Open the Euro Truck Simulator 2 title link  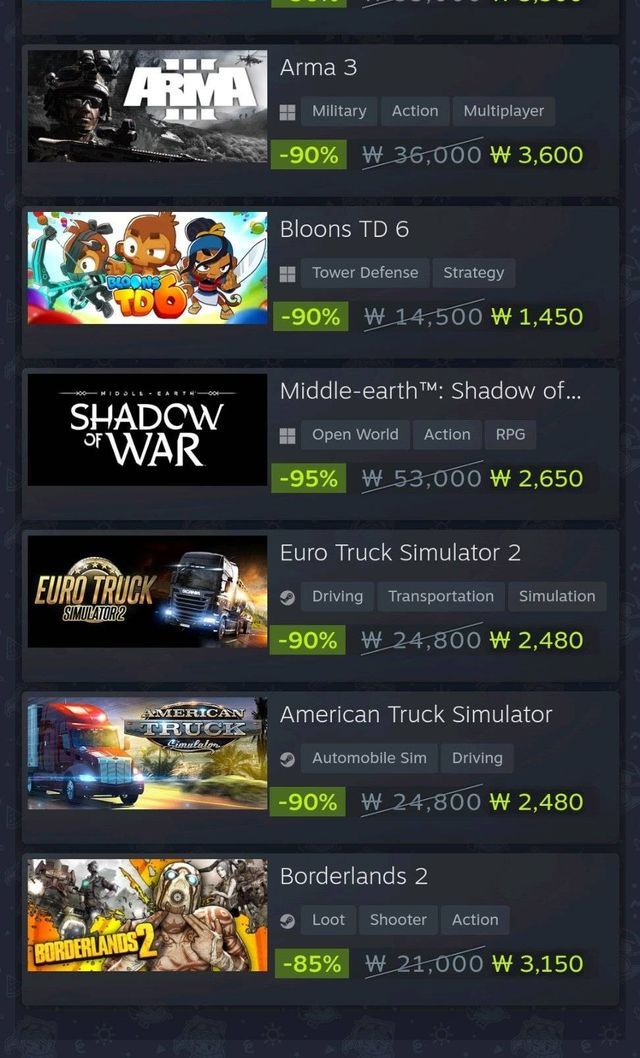coord(401,553)
